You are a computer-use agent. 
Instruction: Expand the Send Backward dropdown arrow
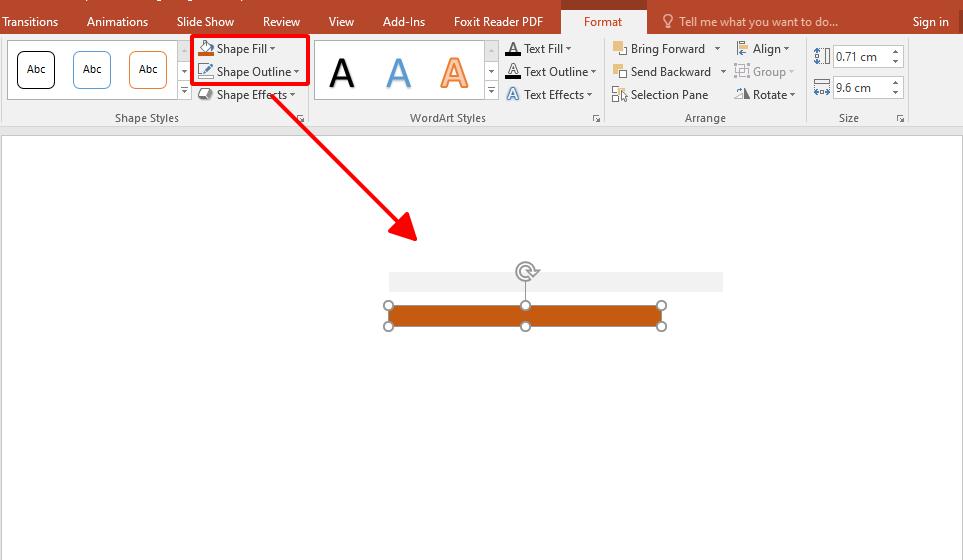coord(723,72)
